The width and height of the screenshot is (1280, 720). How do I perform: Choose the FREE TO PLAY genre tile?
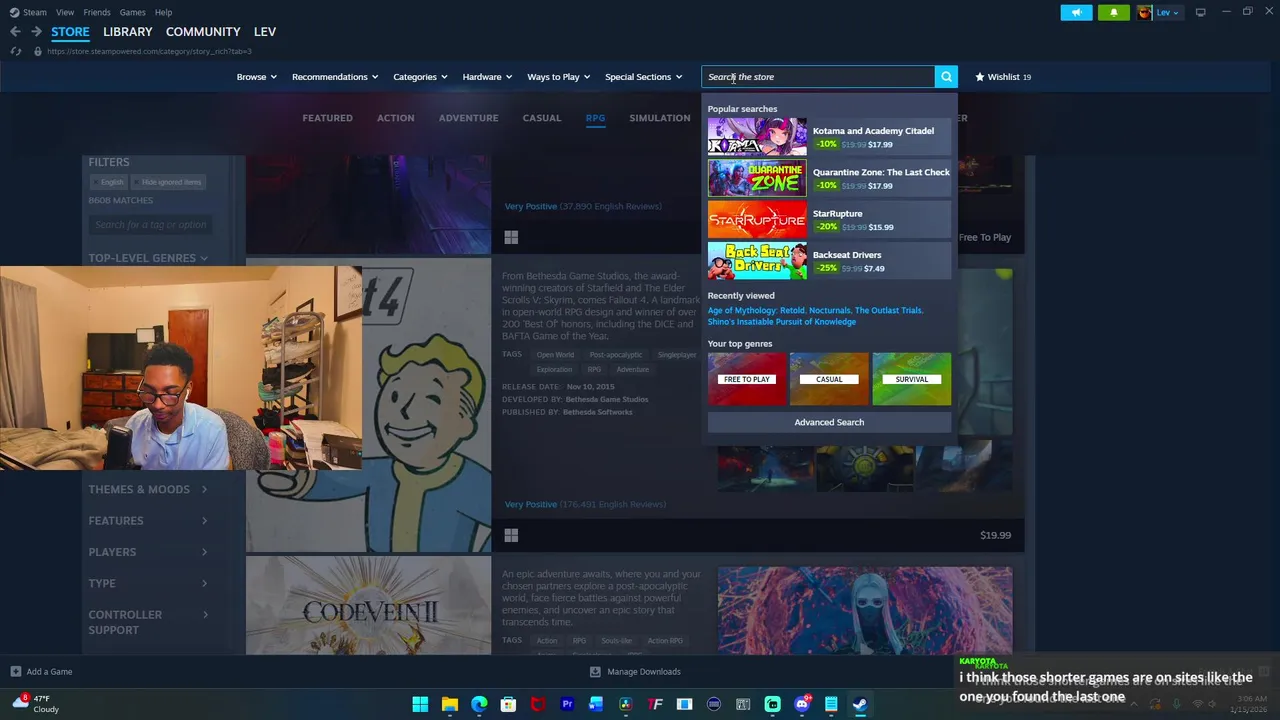(747, 379)
